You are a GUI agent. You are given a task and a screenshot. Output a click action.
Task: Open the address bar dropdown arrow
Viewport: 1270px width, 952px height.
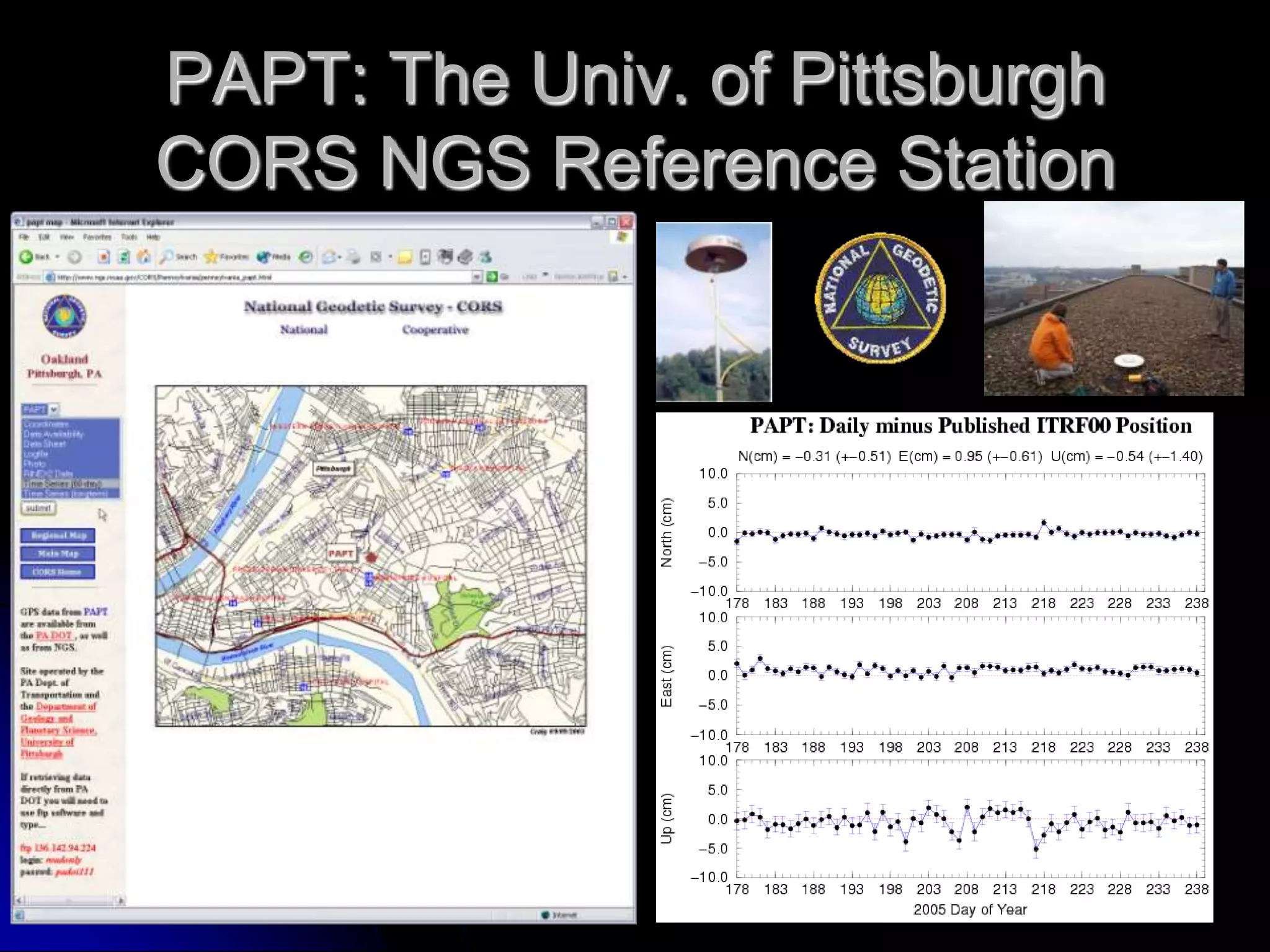(x=477, y=276)
